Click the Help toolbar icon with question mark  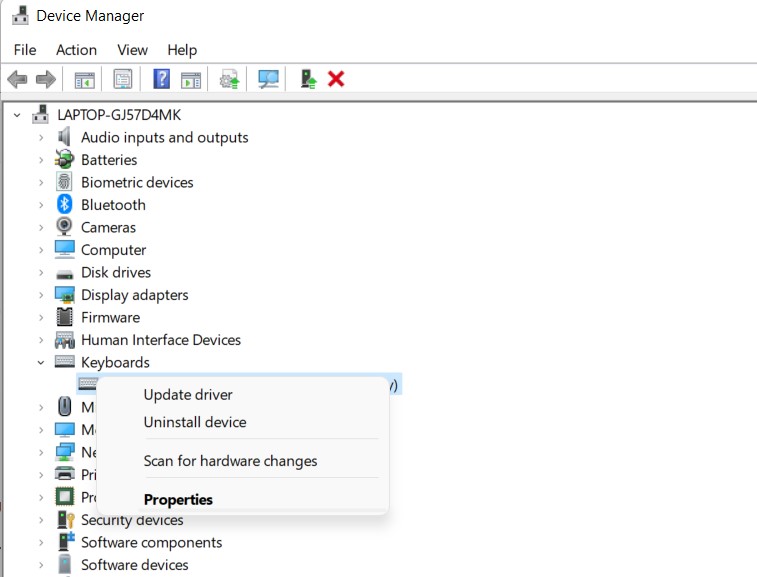tap(161, 78)
